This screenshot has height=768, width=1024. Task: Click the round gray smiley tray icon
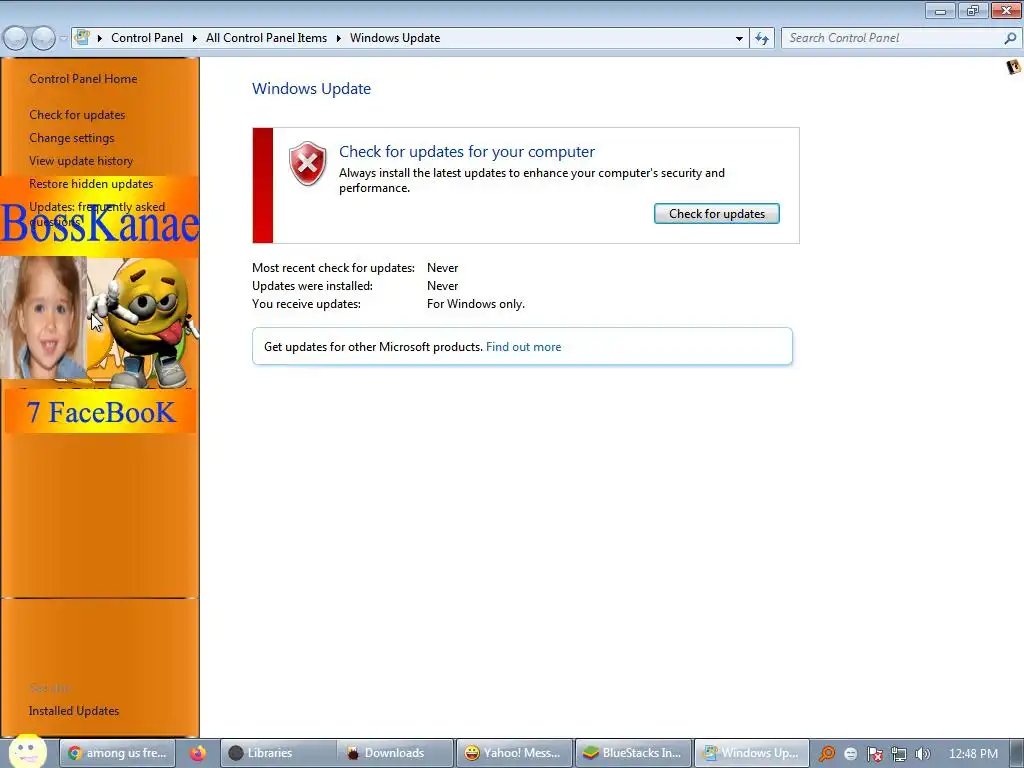tap(850, 754)
